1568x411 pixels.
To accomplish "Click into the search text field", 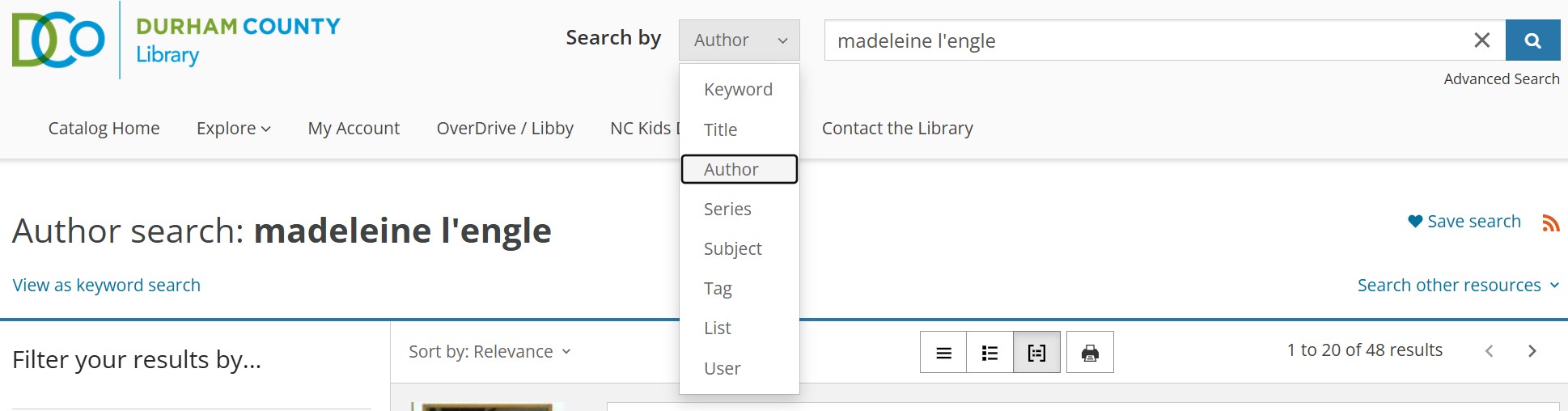I will pyautogui.click(x=1133, y=40).
